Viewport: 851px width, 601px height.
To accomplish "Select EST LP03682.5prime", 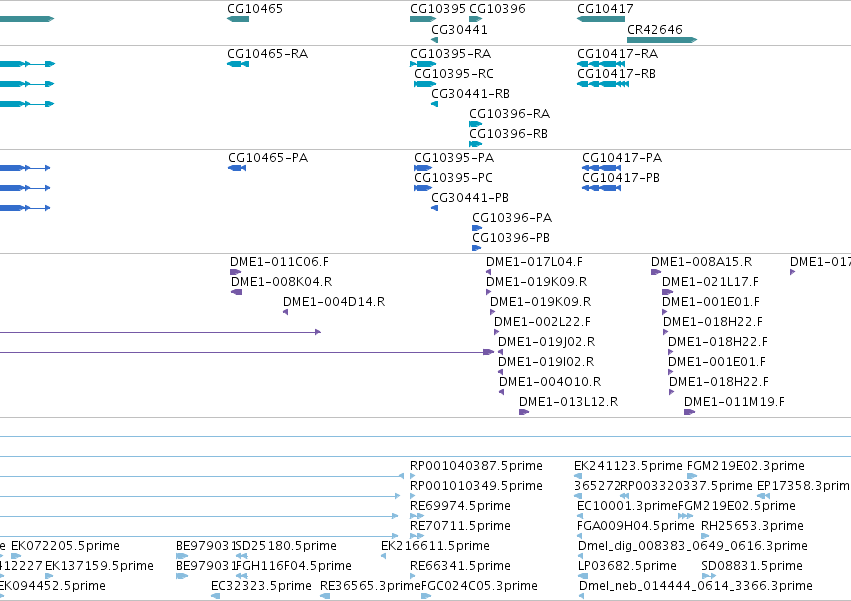I will 627,566.
